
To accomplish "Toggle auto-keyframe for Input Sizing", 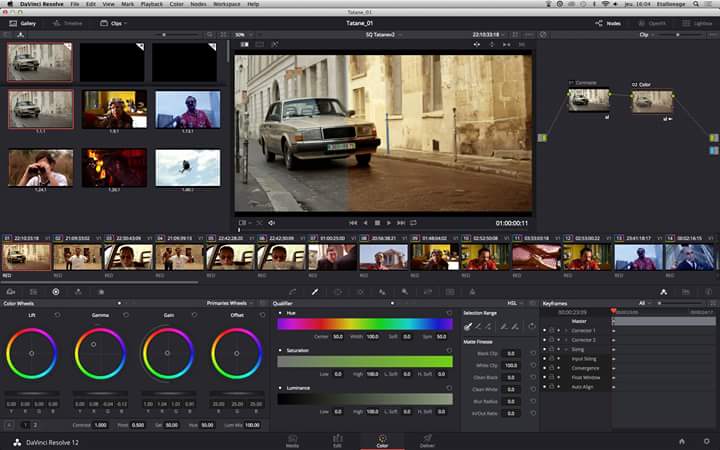I will [558, 359].
